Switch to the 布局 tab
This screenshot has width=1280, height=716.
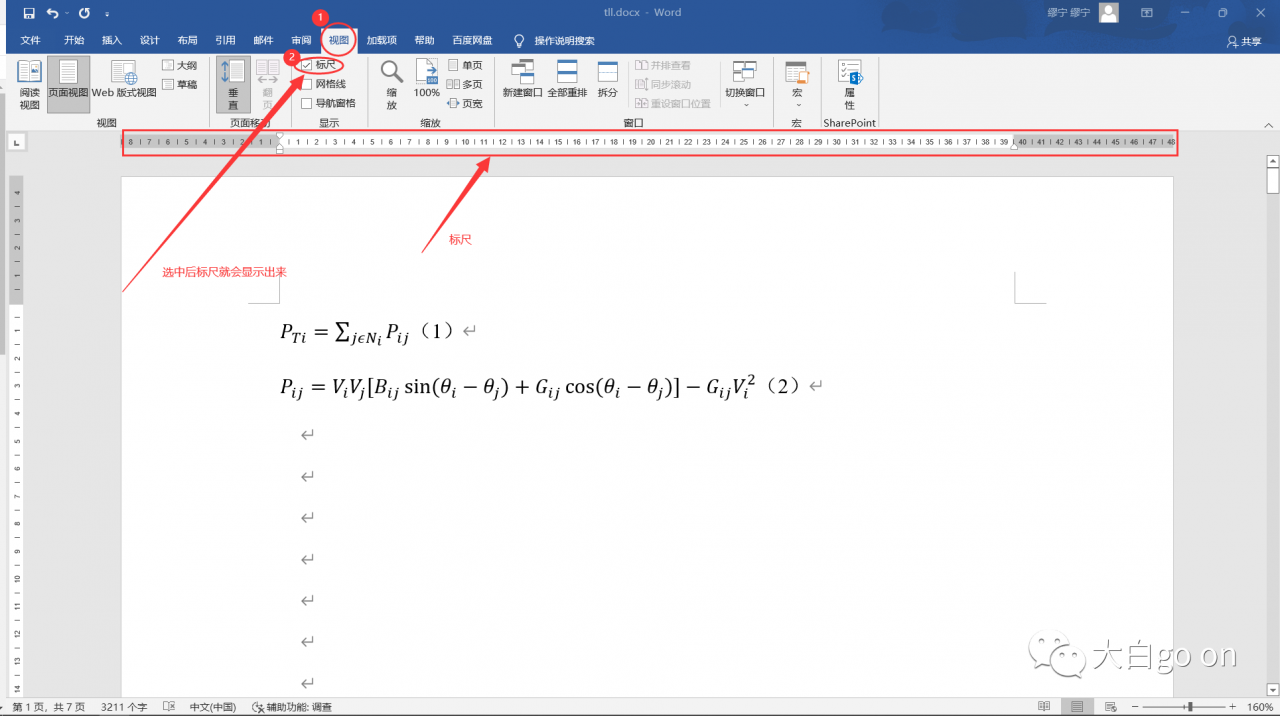coord(188,41)
